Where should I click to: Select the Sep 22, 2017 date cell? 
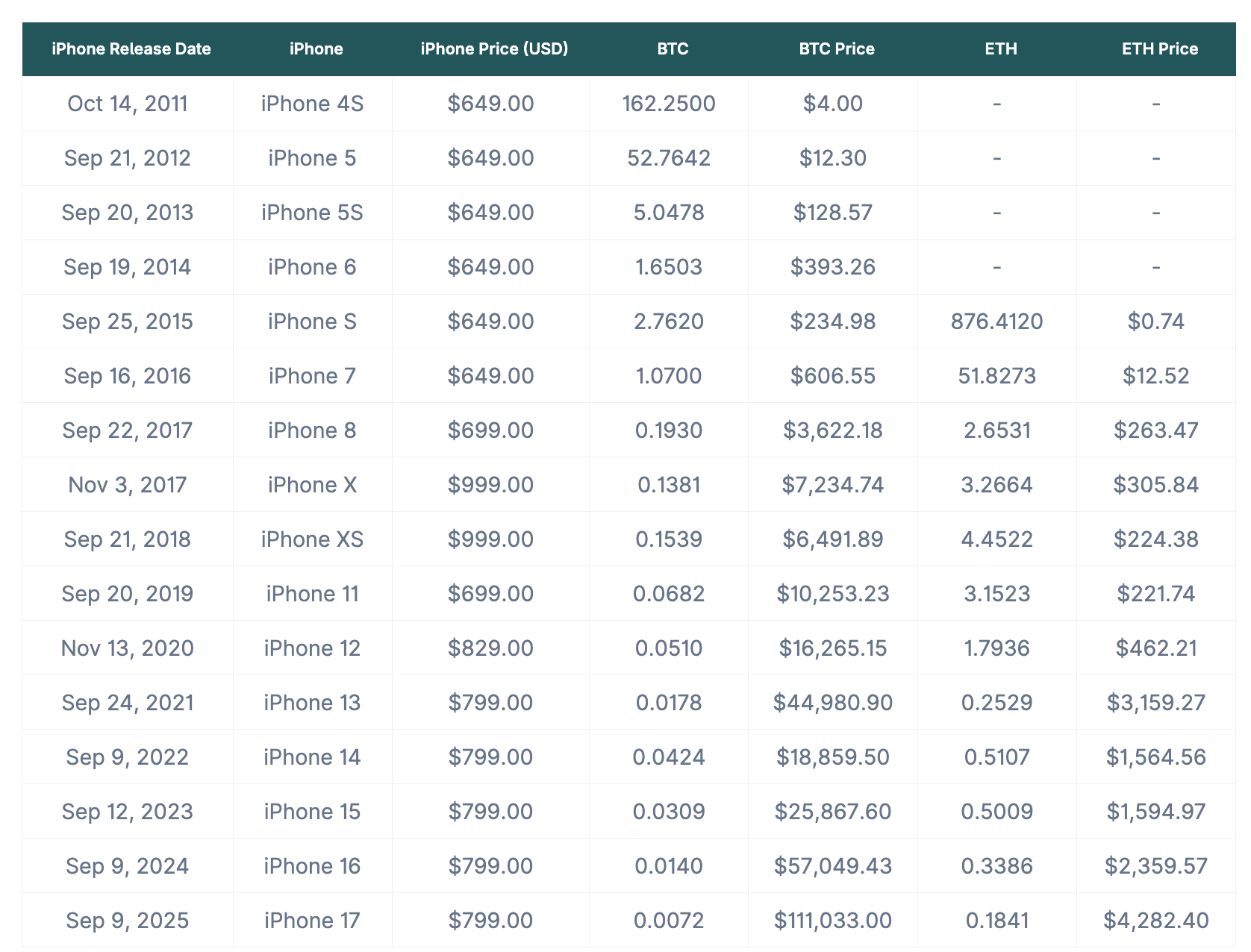tap(128, 430)
